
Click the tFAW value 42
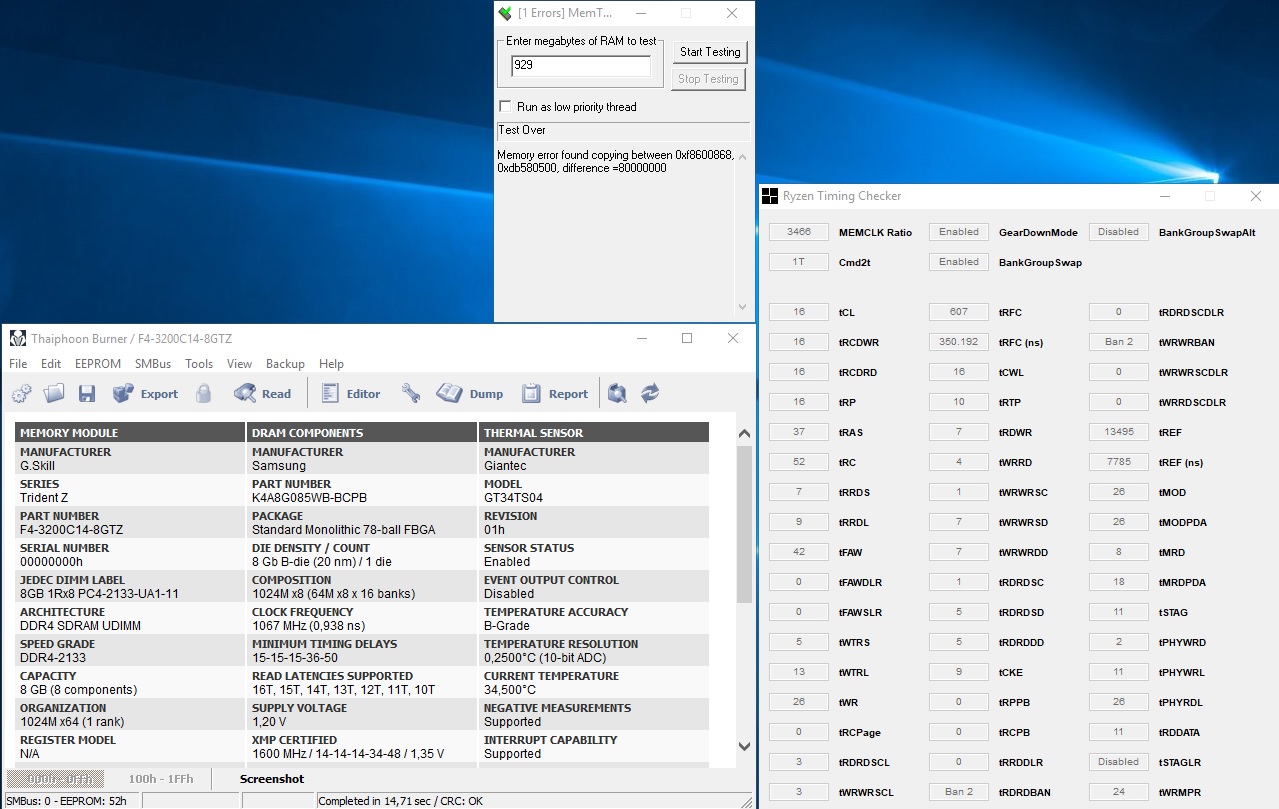tap(798, 552)
